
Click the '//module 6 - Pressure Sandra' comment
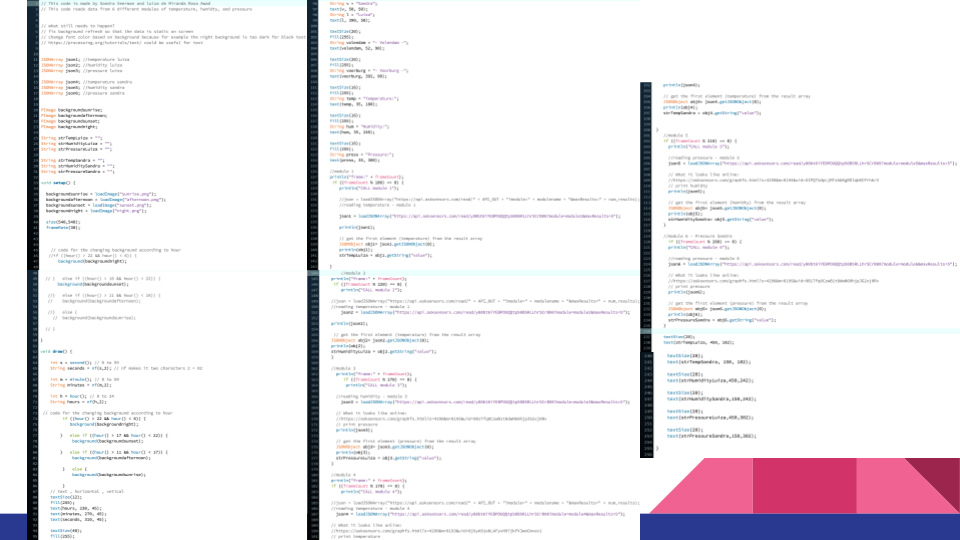tap(697, 236)
